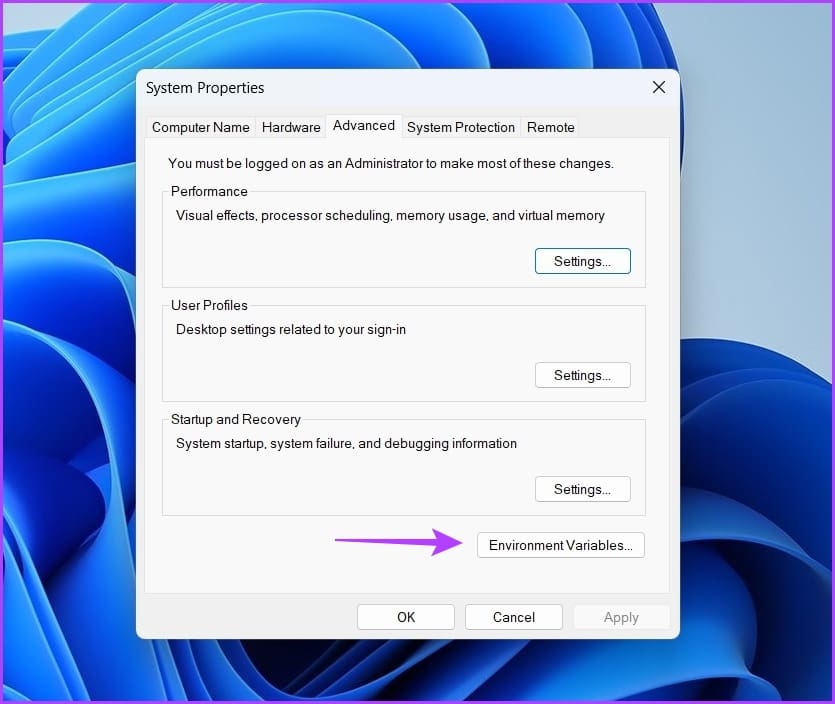Image resolution: width=835 pixels, height=704 pixels.
Task: Click the System Properties title text
Action: click(205, 88)
